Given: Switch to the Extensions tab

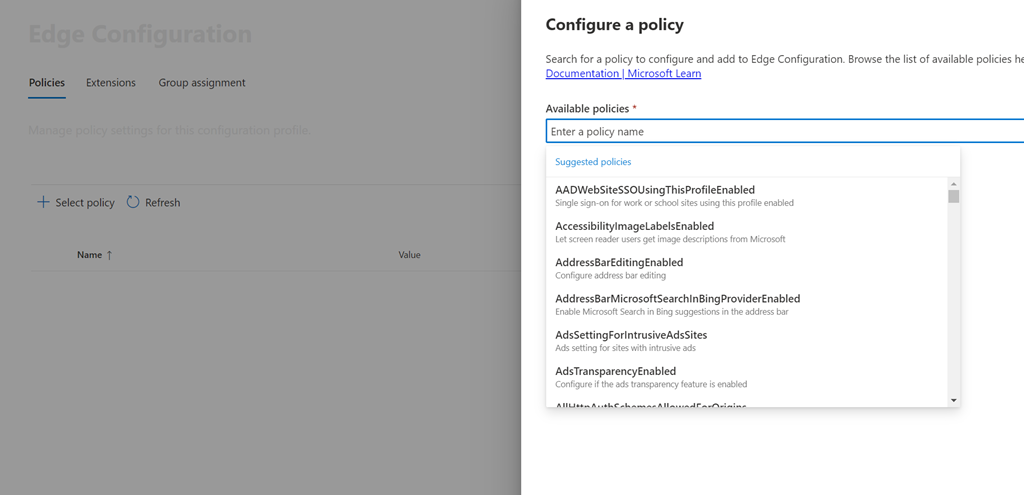Looking at the screenshot, I should point(111,83).
